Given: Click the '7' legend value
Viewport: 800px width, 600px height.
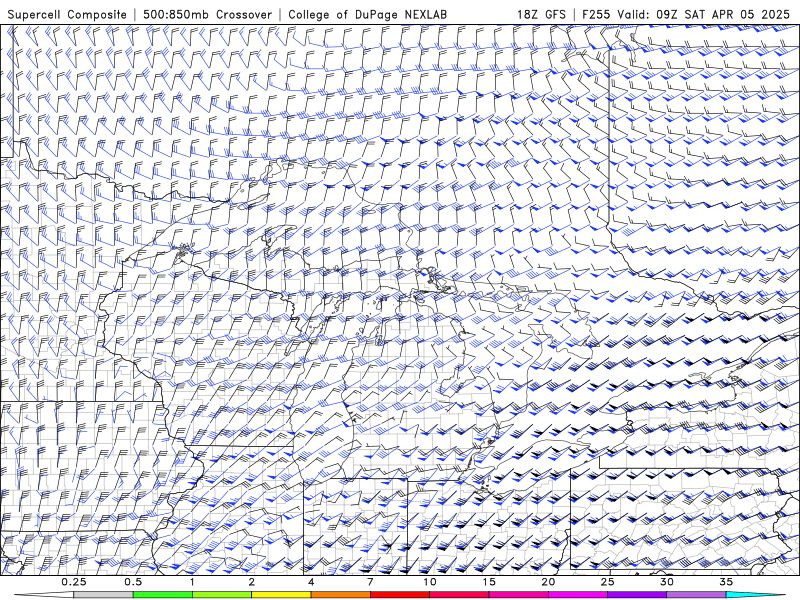Looking at the screenshot, I should click(370, 582).
